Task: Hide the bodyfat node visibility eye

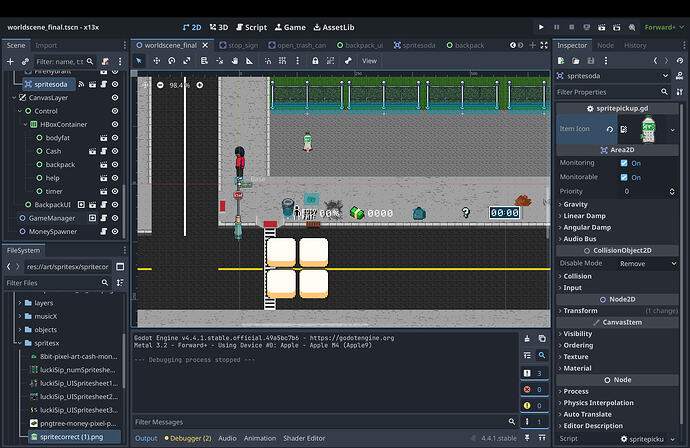Action: point(115,138)
